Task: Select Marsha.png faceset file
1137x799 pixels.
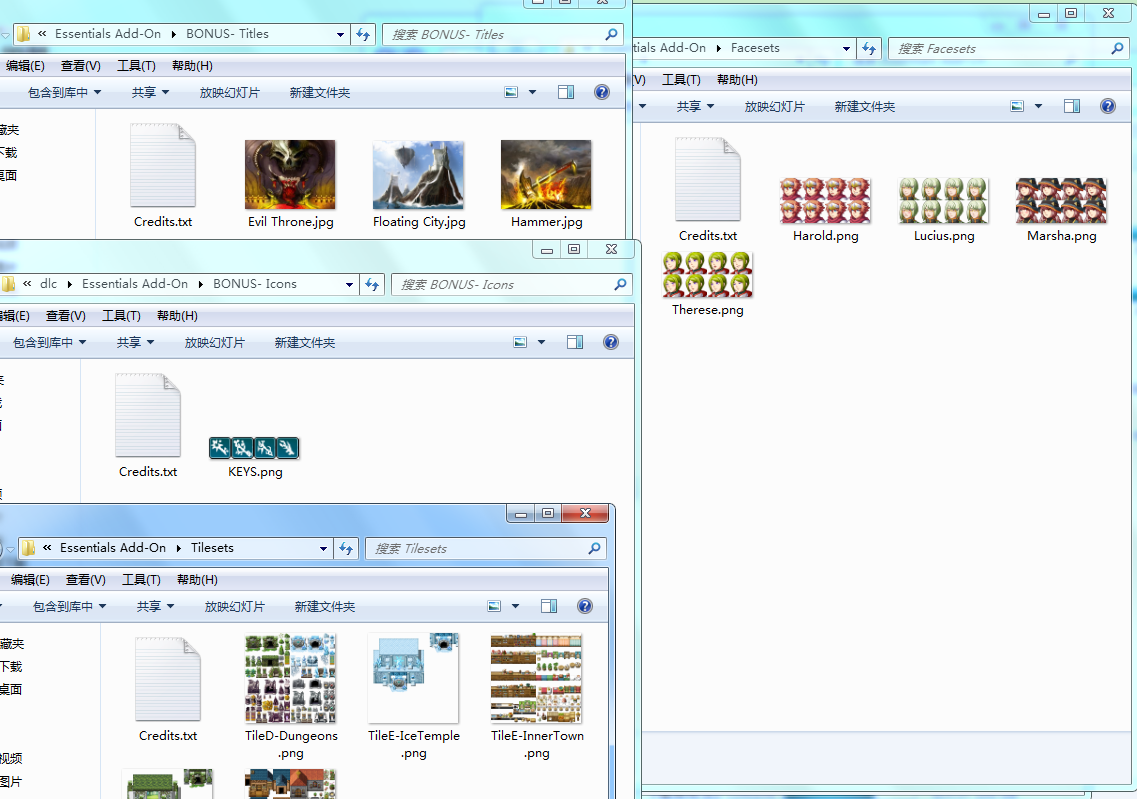Action: [x=1062, y=210]
